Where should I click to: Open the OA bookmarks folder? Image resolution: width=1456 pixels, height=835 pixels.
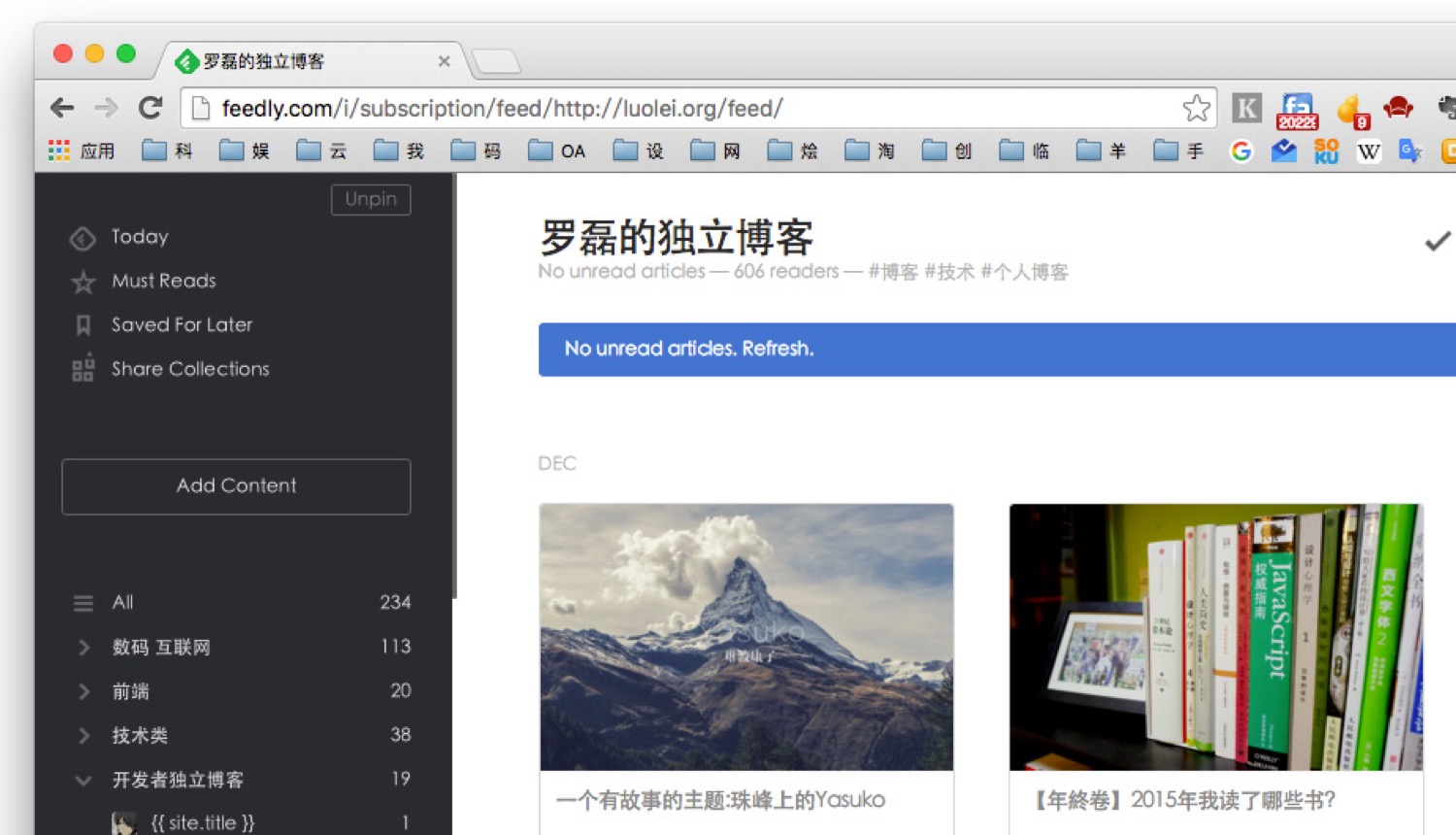(558, 151)
